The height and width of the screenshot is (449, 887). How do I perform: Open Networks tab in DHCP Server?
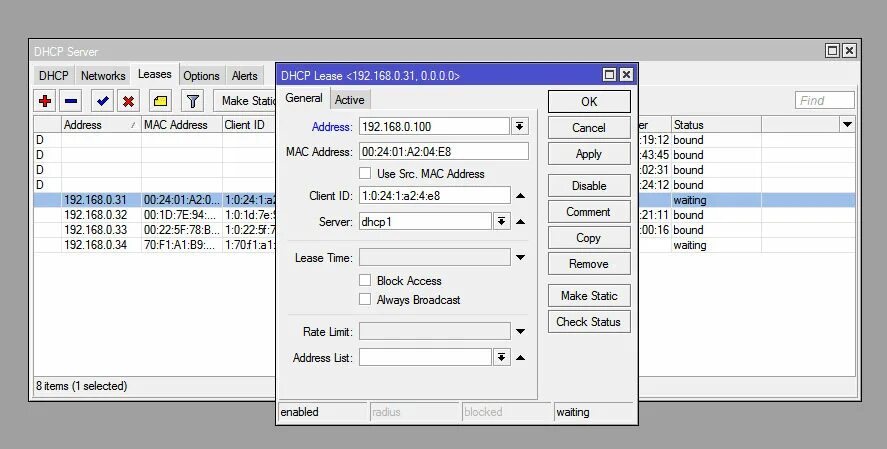point(103,76)
